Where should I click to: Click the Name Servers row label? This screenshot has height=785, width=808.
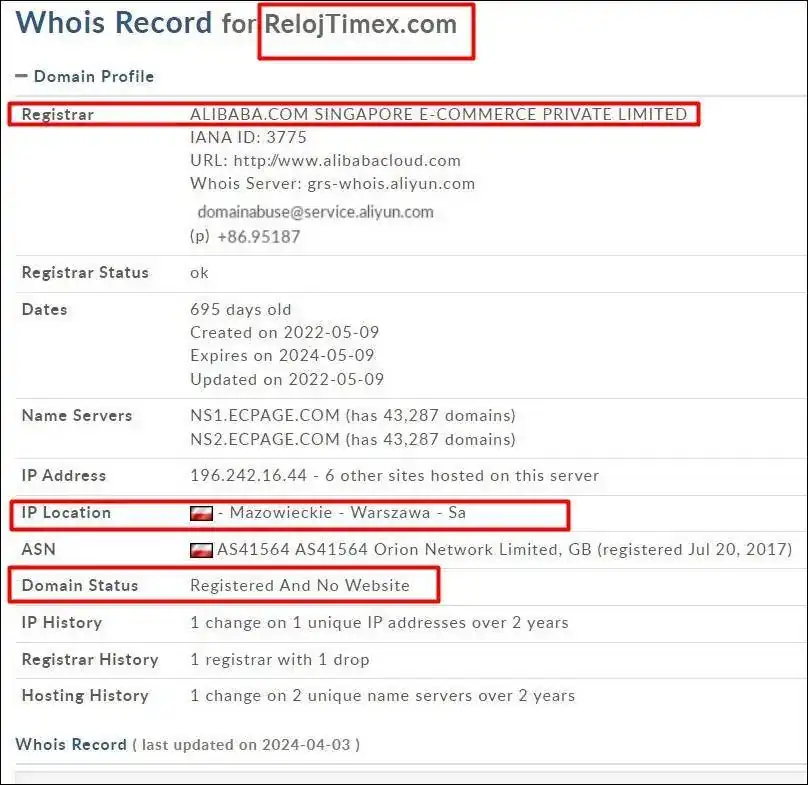click(77, 415)
